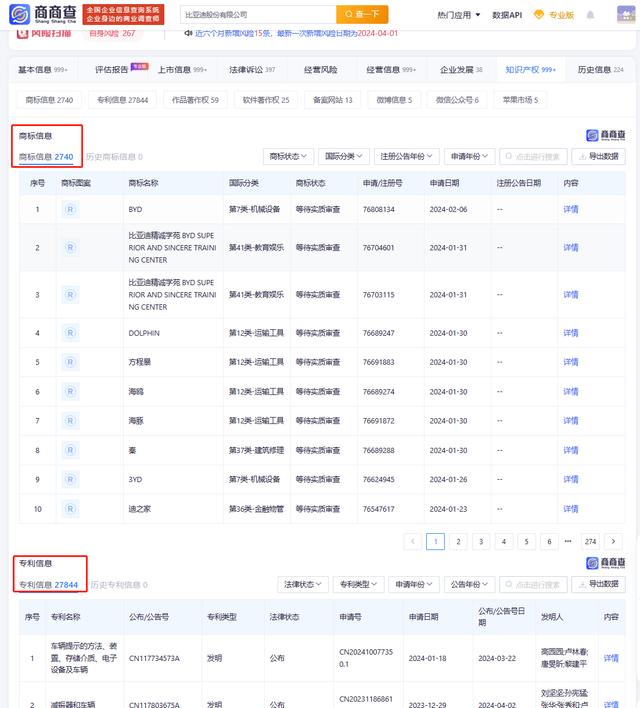Select the 软件著作权 25 sub-tab

tap(265, 100)
